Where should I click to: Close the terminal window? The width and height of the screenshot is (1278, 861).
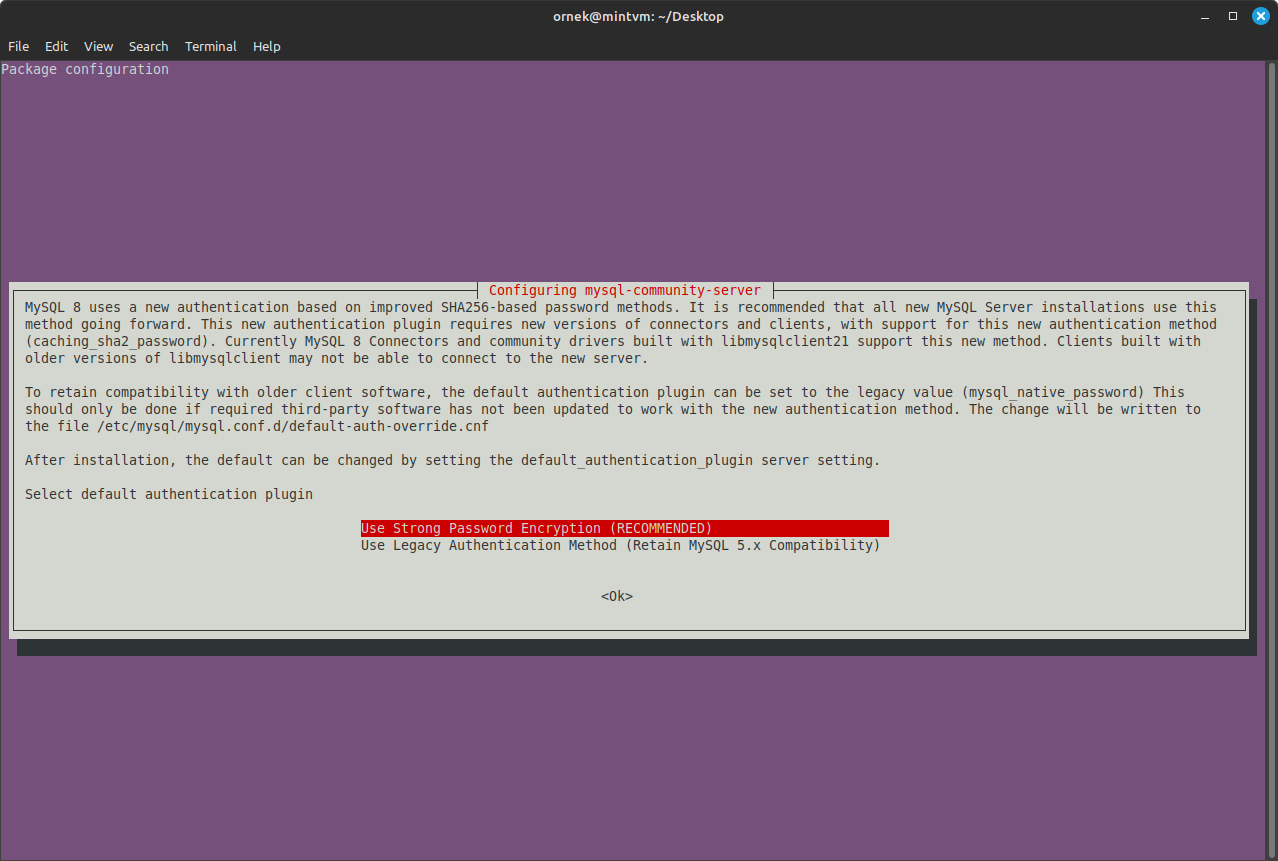pyautogui.click(x=1261, y=16)
